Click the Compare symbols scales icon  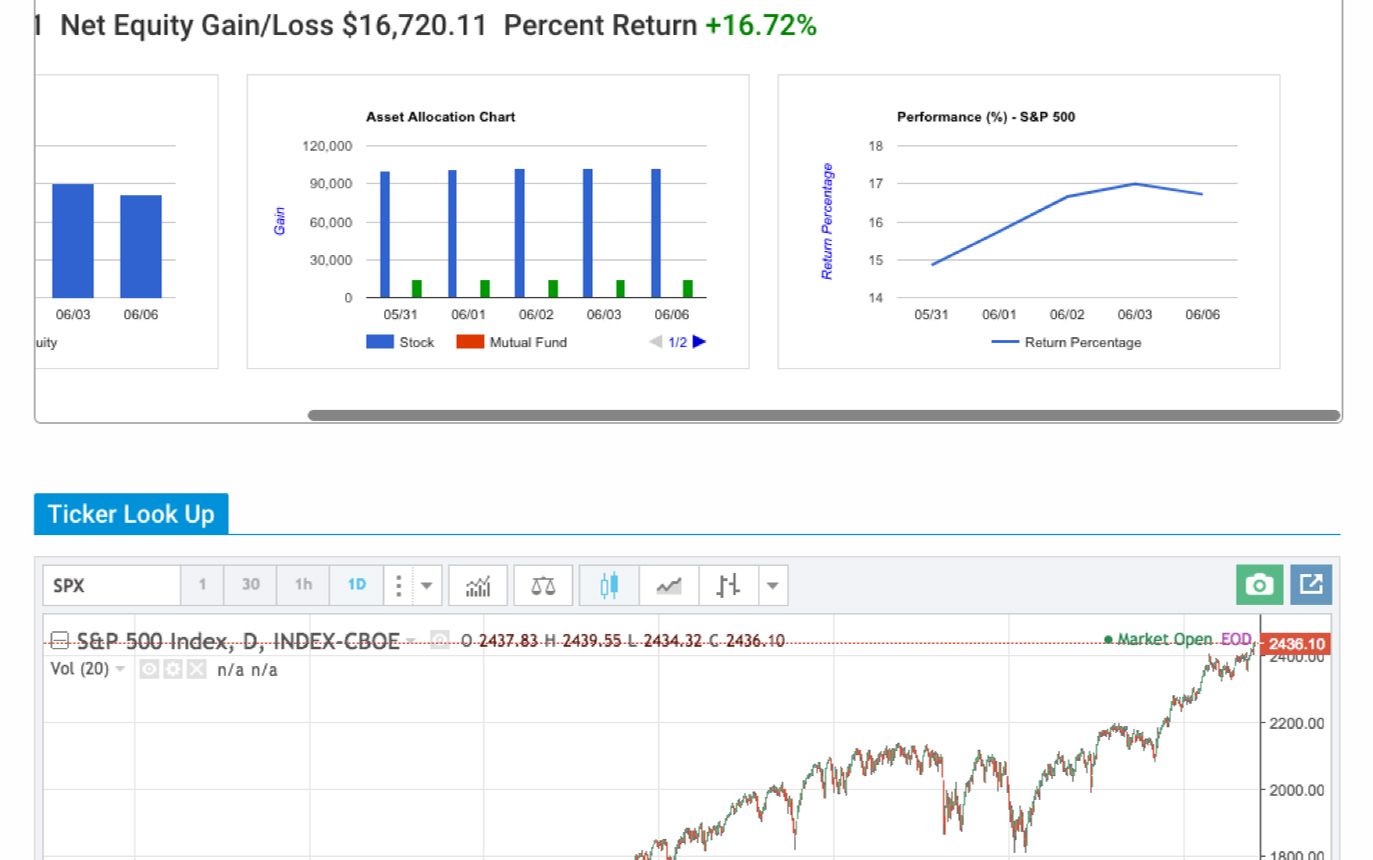point(544,586)
